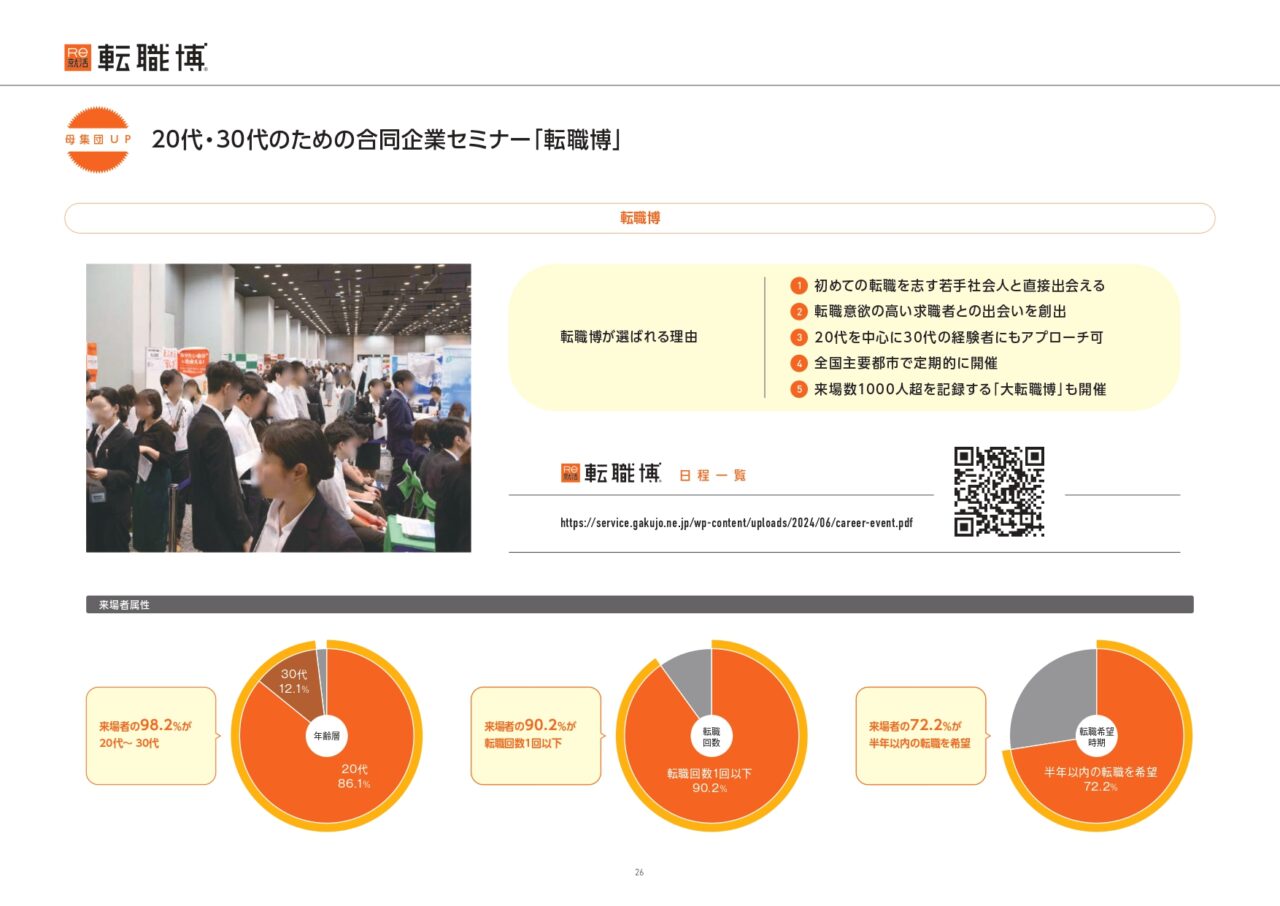Click the text 転職意欲の高い求職者との出会いを創出
This screenshot has width=1280, height=906.
[x=940, y=312]
